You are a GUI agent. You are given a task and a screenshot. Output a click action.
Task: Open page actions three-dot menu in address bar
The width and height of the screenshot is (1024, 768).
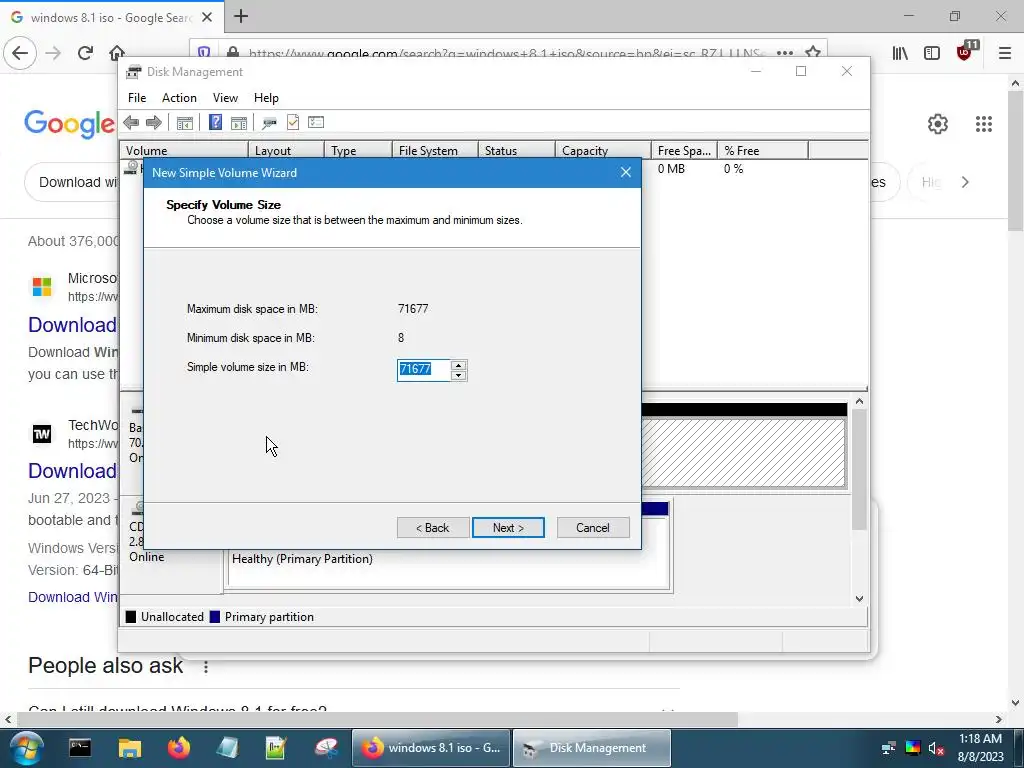point(785,52)
